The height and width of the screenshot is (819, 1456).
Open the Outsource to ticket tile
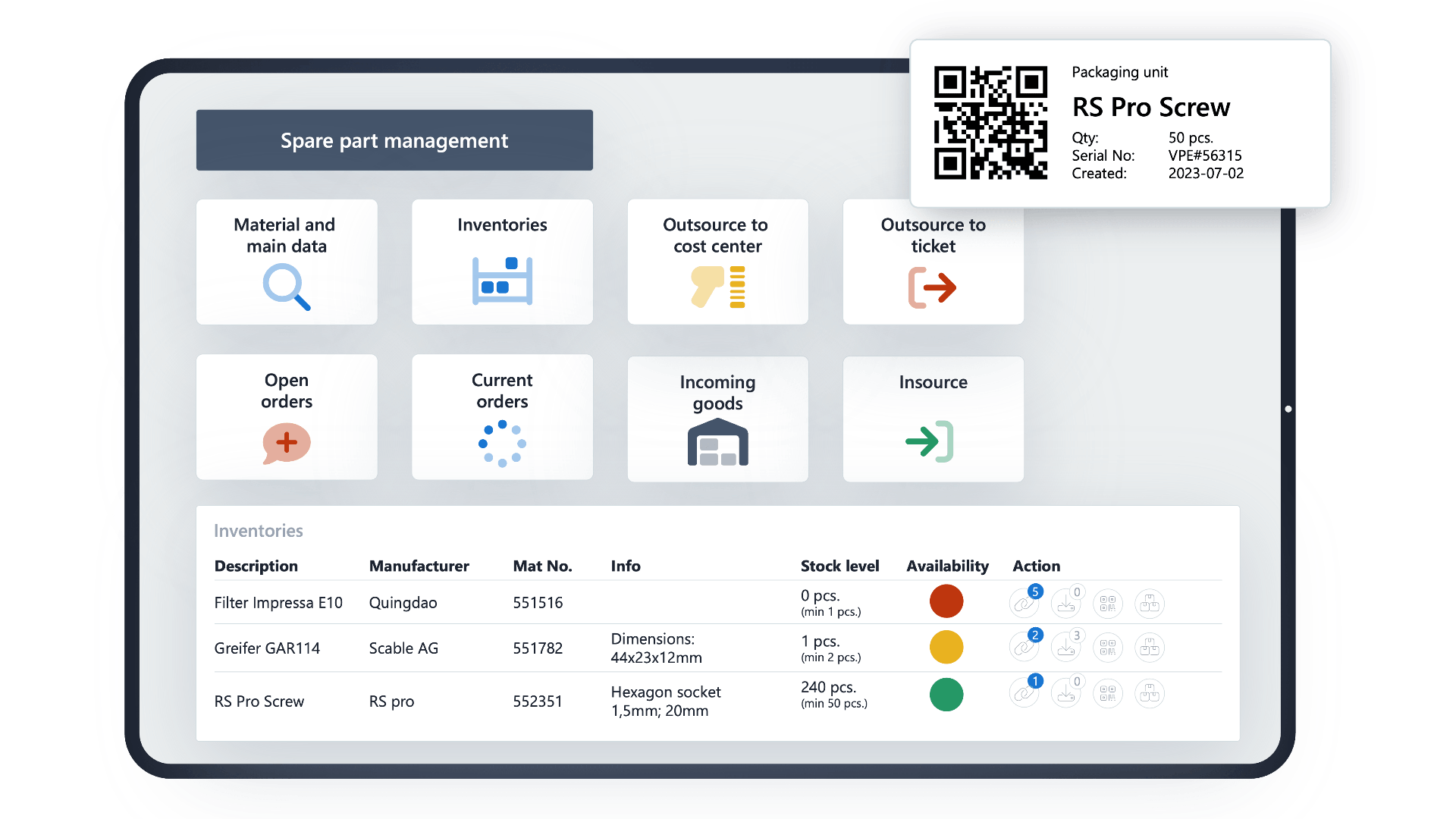point(933,262)
